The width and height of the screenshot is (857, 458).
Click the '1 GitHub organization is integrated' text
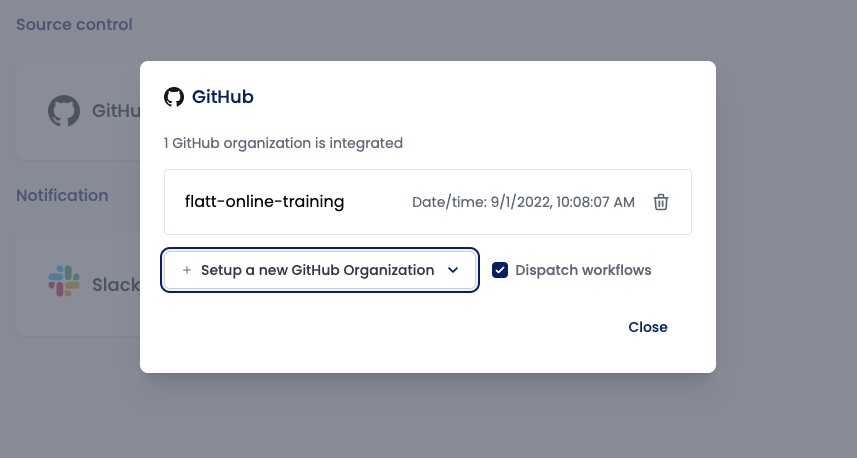[x=283, y=143]
